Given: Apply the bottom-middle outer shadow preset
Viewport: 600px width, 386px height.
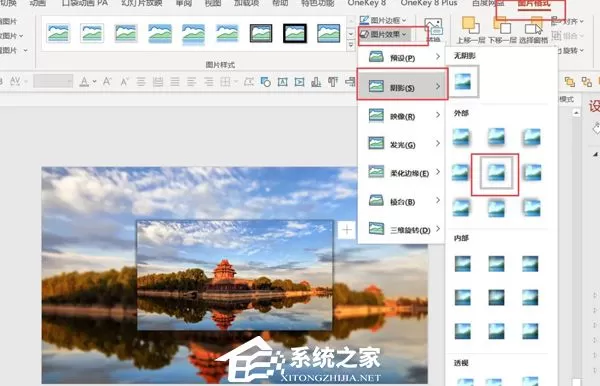Looking at the screenshot, I should tap(496, 208).
